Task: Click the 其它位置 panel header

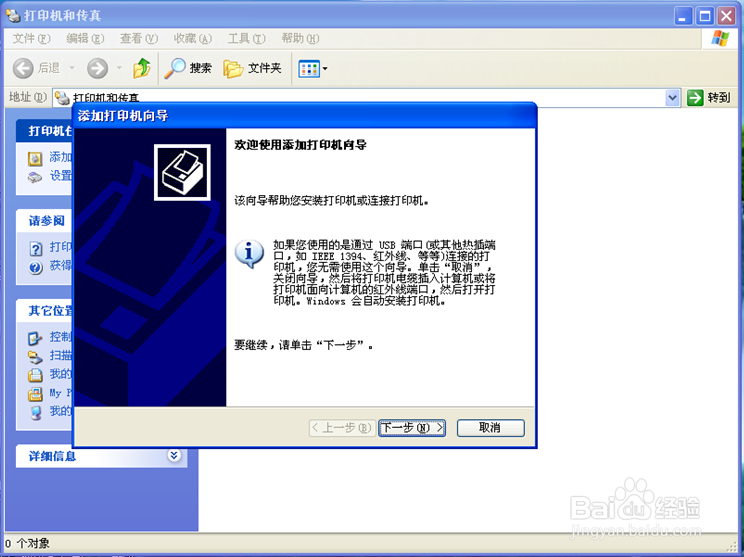Action: pos(44,311)
